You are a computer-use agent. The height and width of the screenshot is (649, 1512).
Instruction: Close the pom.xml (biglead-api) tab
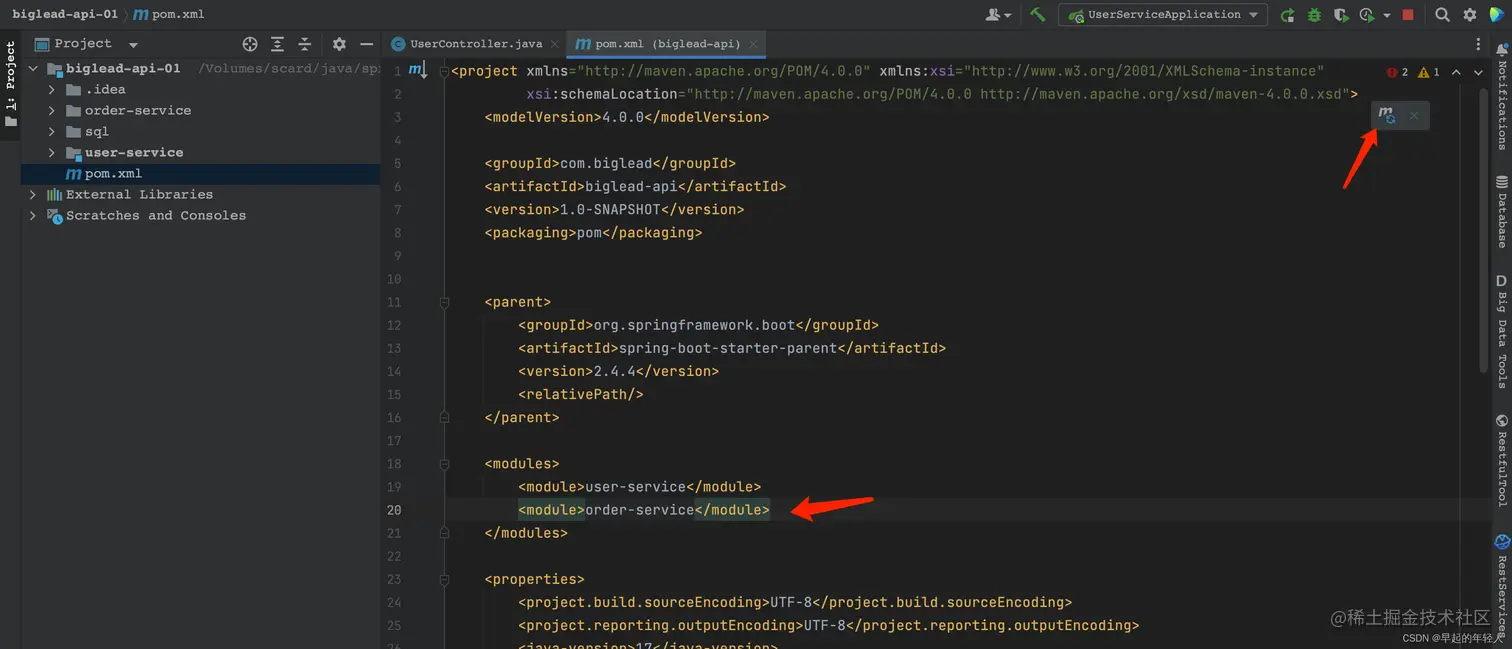(x=754, y=44)
